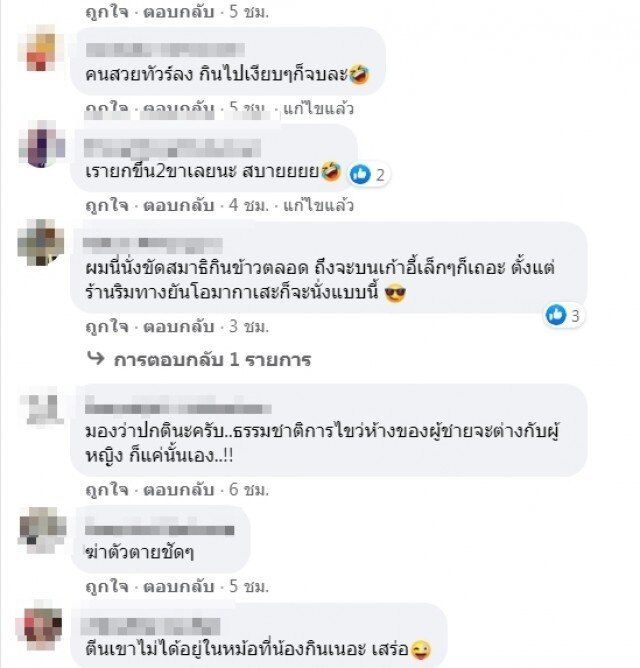Click ถูกใจ under the ฆ่าตัวตายชัดๆ comment
The height and width of the screenshot is (668, 640).
click(107, 586)
